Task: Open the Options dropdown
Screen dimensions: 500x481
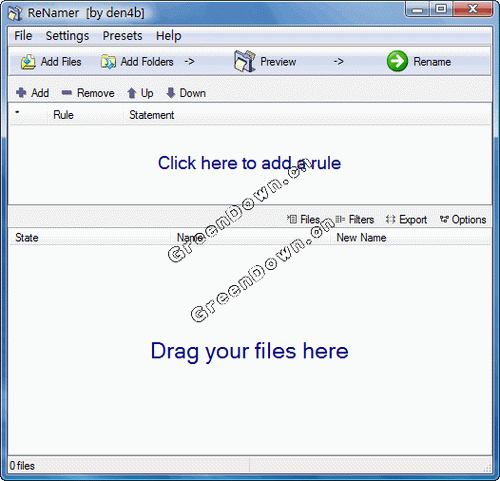Action: (463, 219)
